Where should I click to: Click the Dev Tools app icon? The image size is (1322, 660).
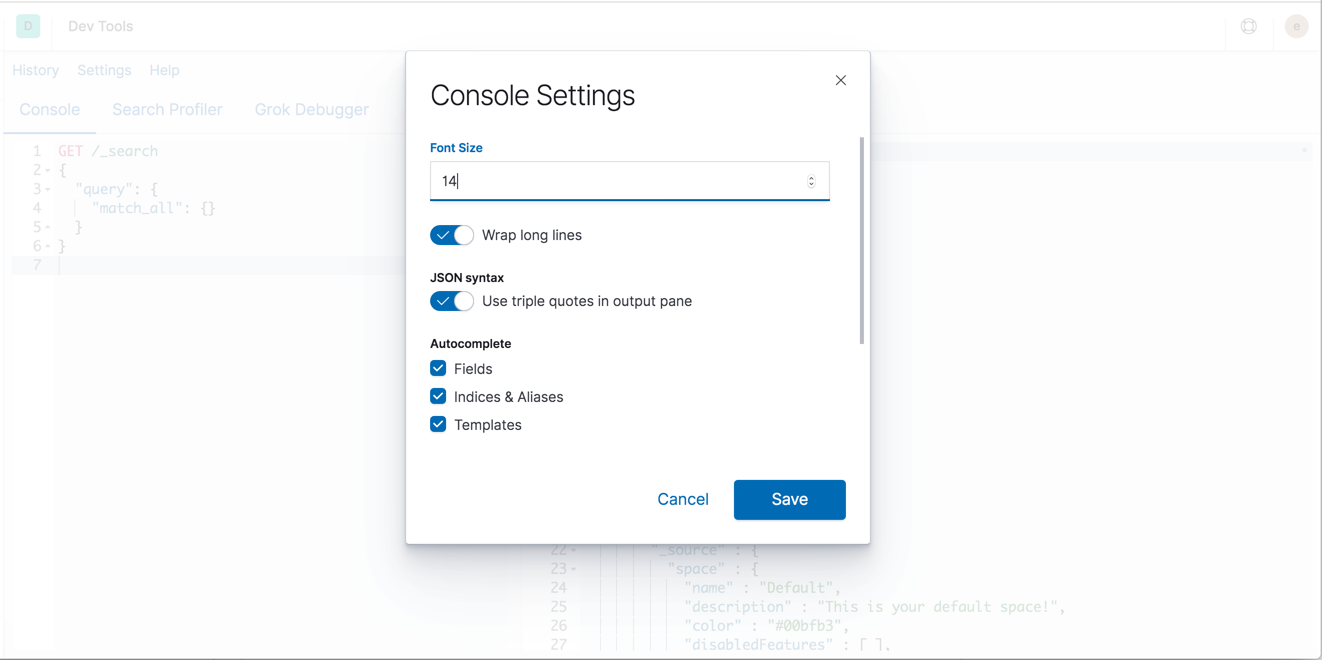pyautogui.click(x=27, y=26)
